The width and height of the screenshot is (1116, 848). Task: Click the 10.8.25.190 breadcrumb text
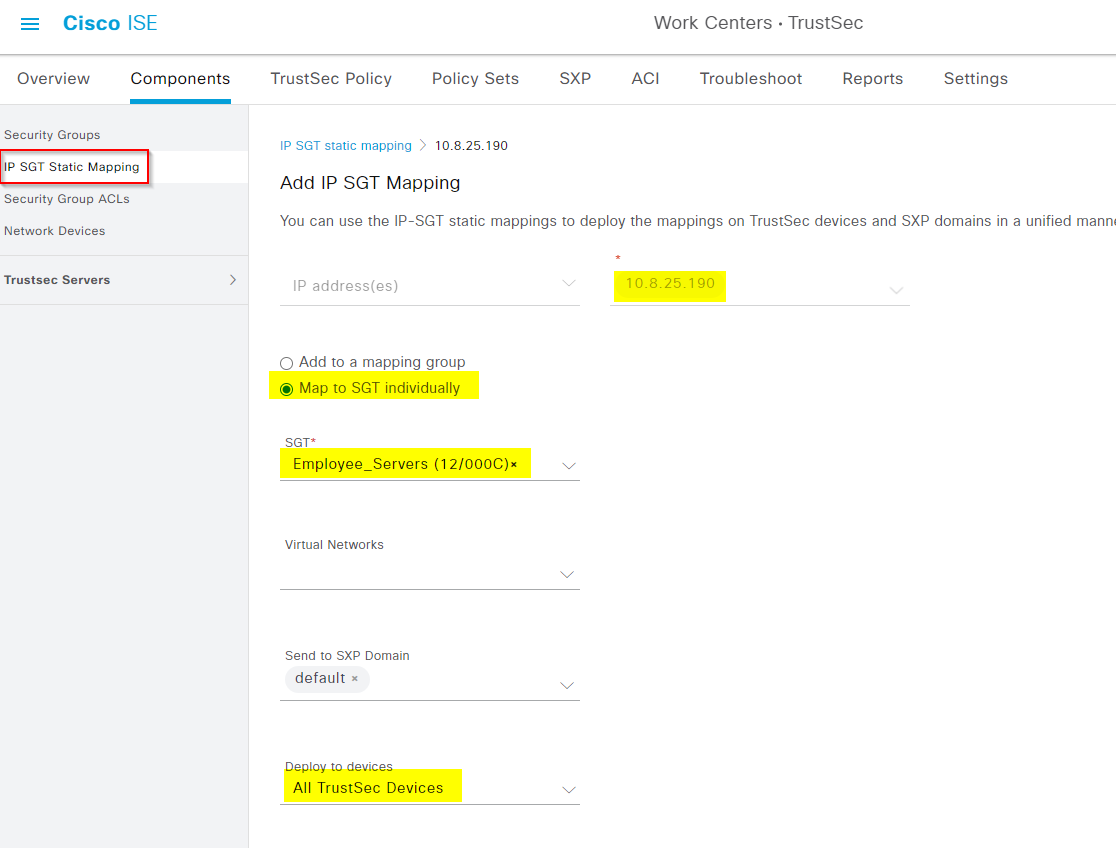point(471,145)
